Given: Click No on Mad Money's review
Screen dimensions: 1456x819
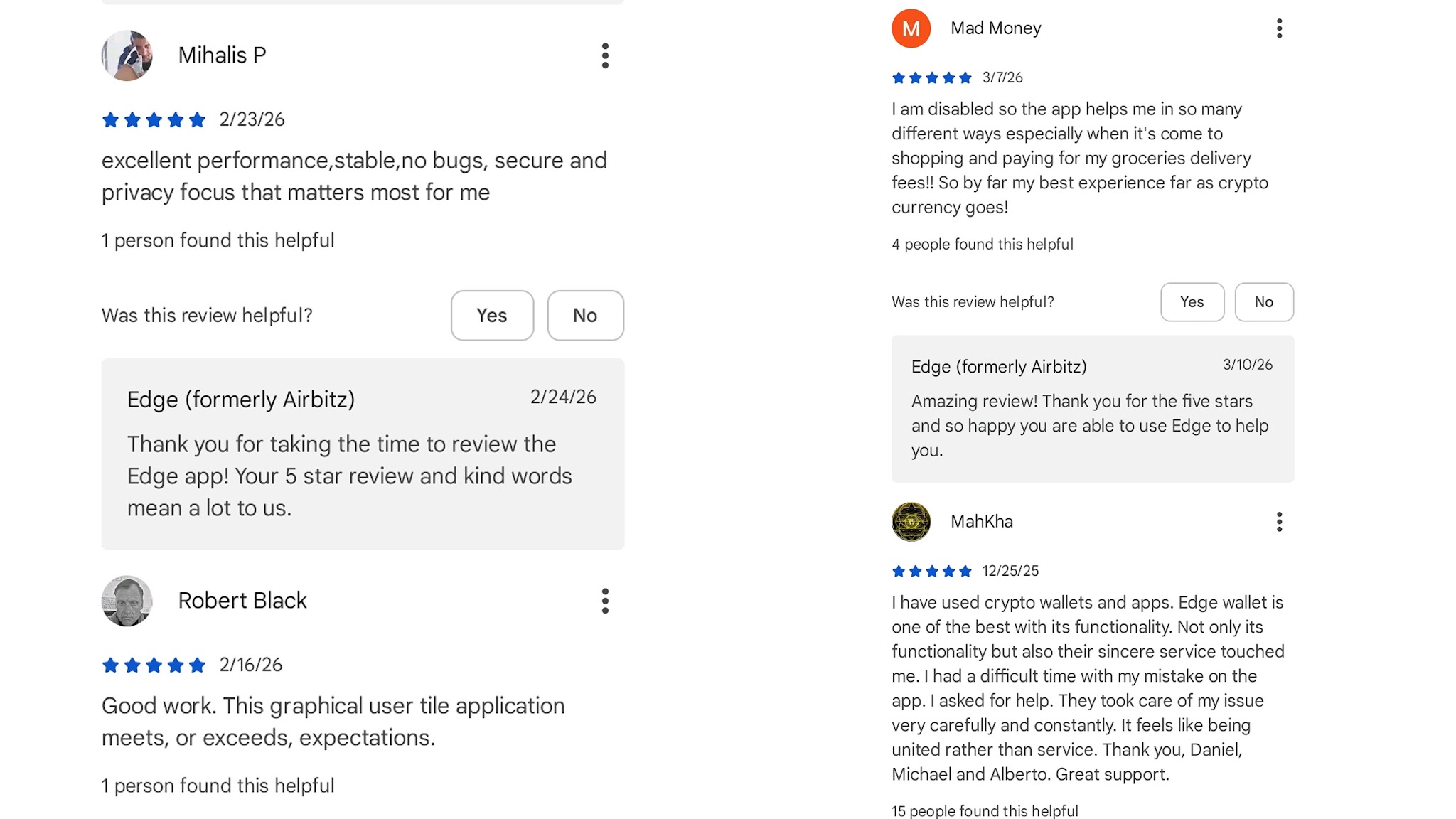Looking at the screenshot, I should click(x=1263, y=302).
